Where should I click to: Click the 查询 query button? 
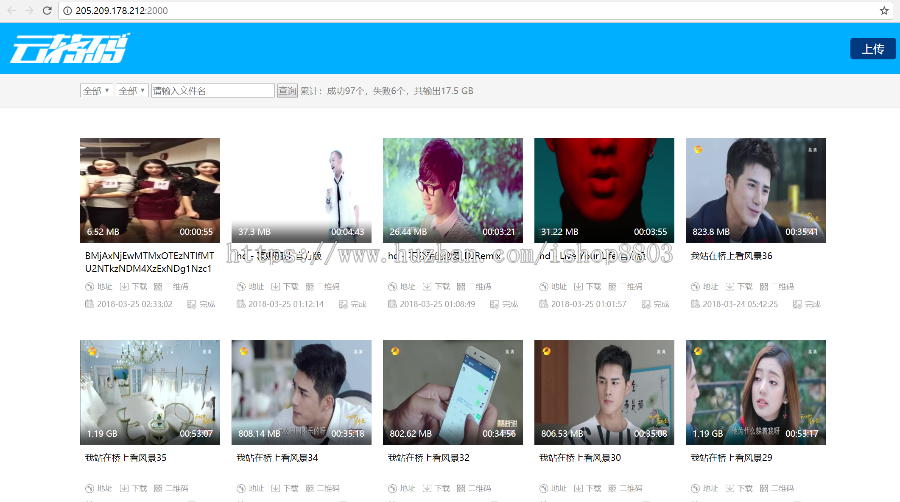pos(287,91)
